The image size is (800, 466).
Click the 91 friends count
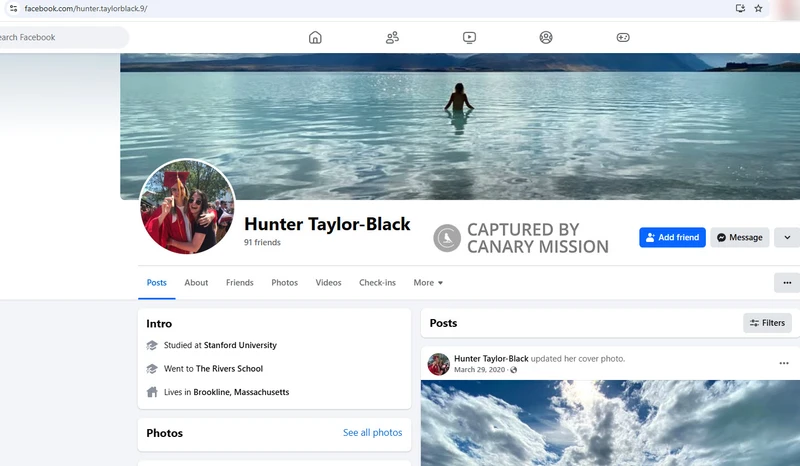click(262, 242)
